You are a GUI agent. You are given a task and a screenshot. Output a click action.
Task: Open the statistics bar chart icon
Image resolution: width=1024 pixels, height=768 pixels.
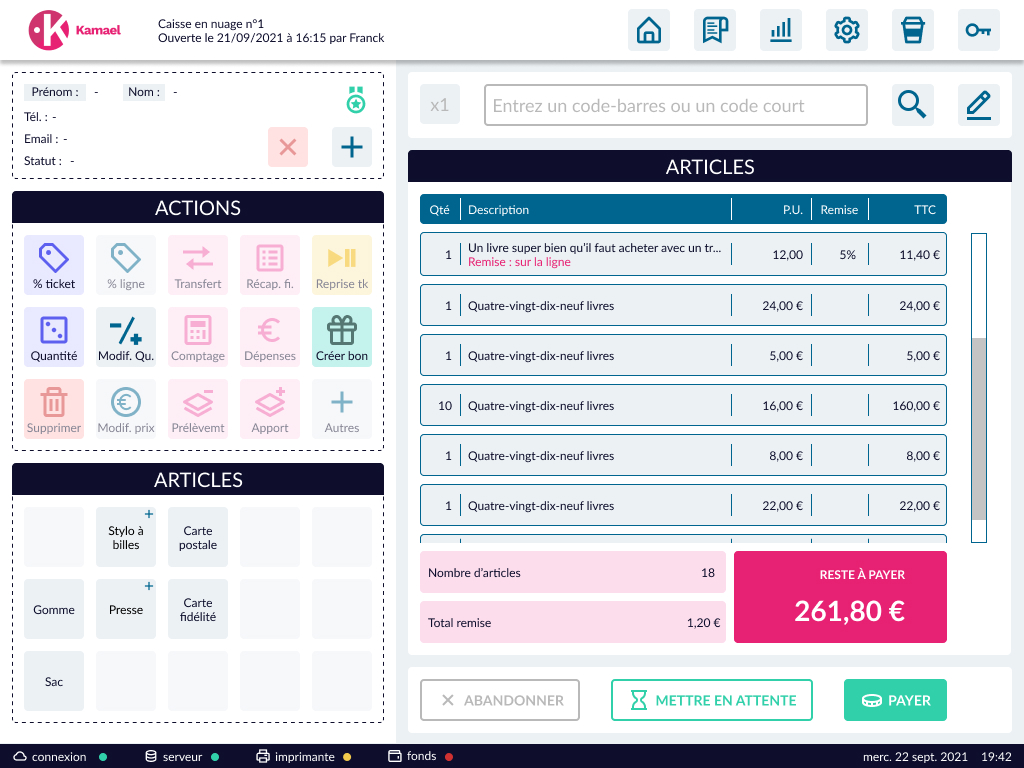pos(781,30)
